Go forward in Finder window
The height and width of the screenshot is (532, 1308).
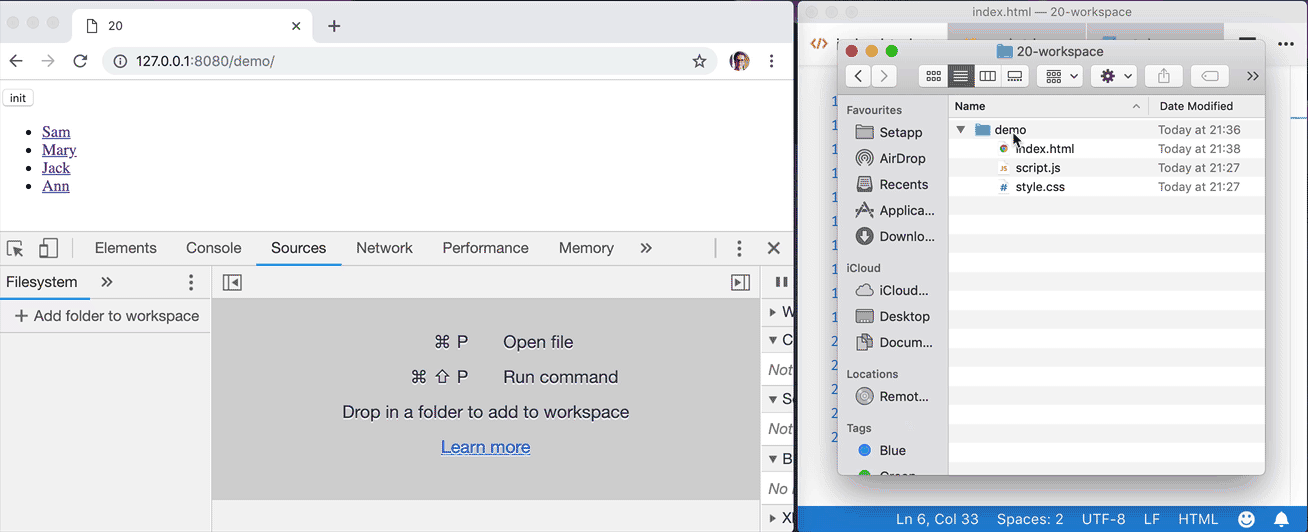884,76
